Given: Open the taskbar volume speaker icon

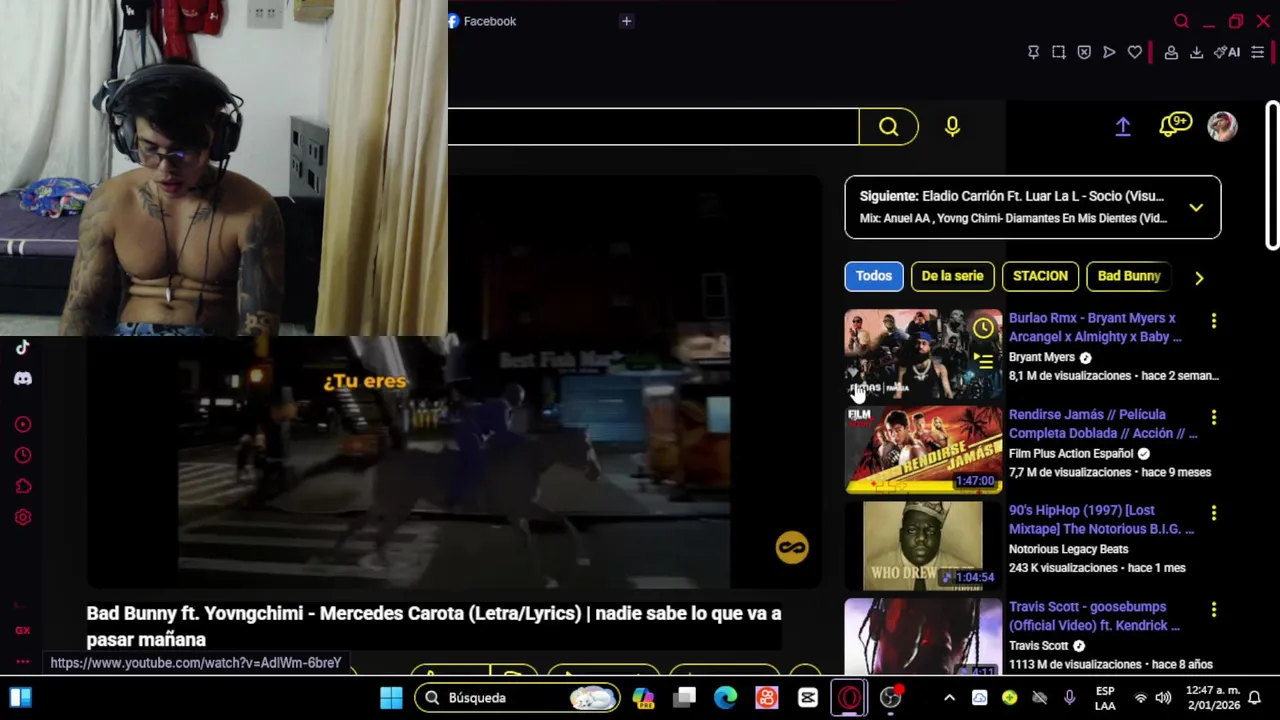Looking at the screenshot, I should click(x=1163, y=698).
